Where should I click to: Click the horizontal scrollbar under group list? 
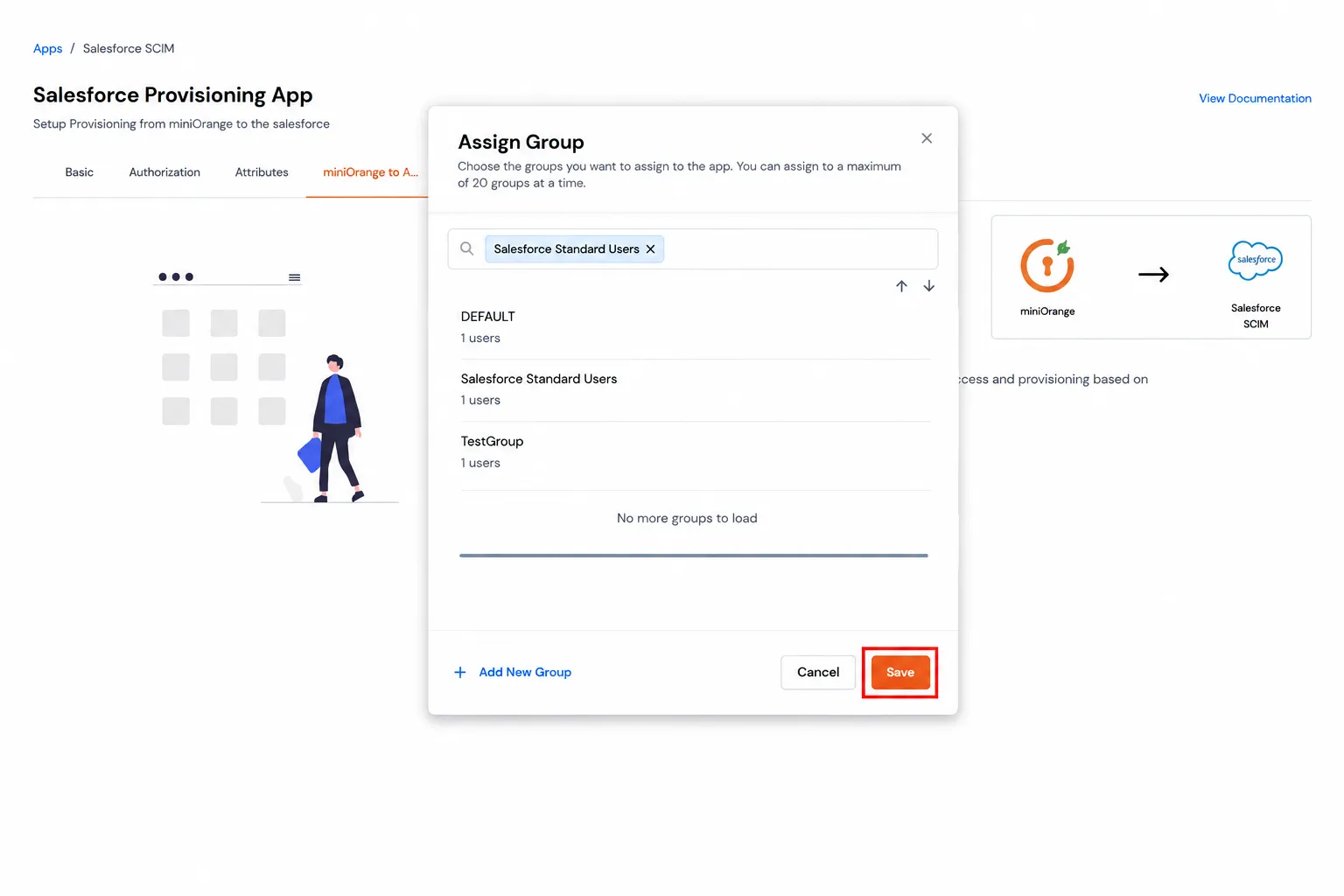point(694,556)
